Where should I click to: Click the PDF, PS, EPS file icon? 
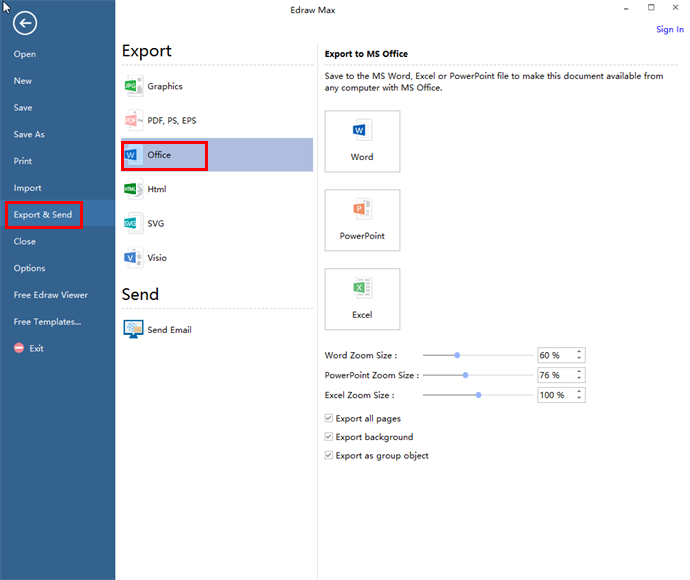pos(134,120)
